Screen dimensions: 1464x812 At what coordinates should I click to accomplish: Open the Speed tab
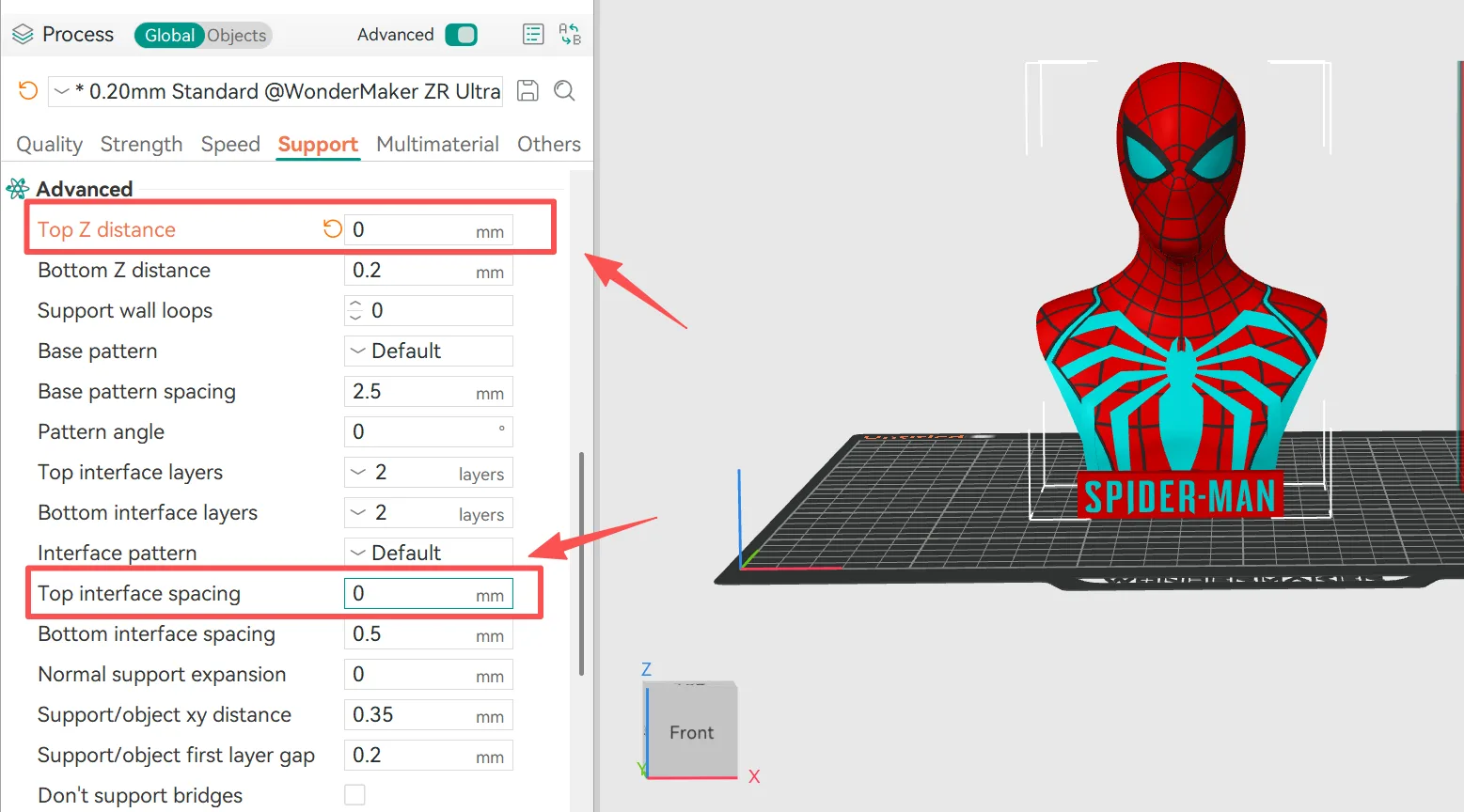coord(230,144)
